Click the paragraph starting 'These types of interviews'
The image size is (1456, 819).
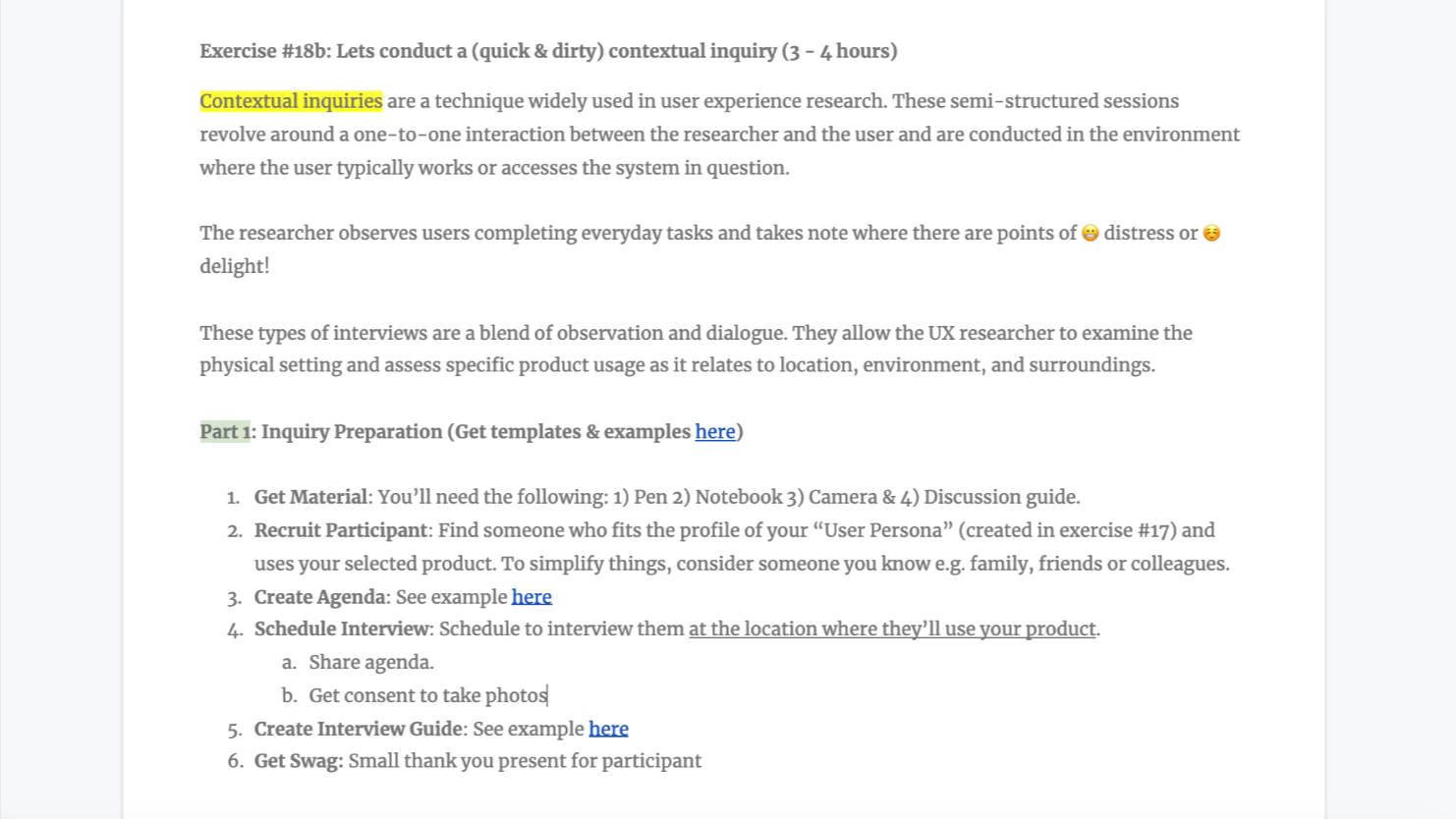tap(696, 350)
